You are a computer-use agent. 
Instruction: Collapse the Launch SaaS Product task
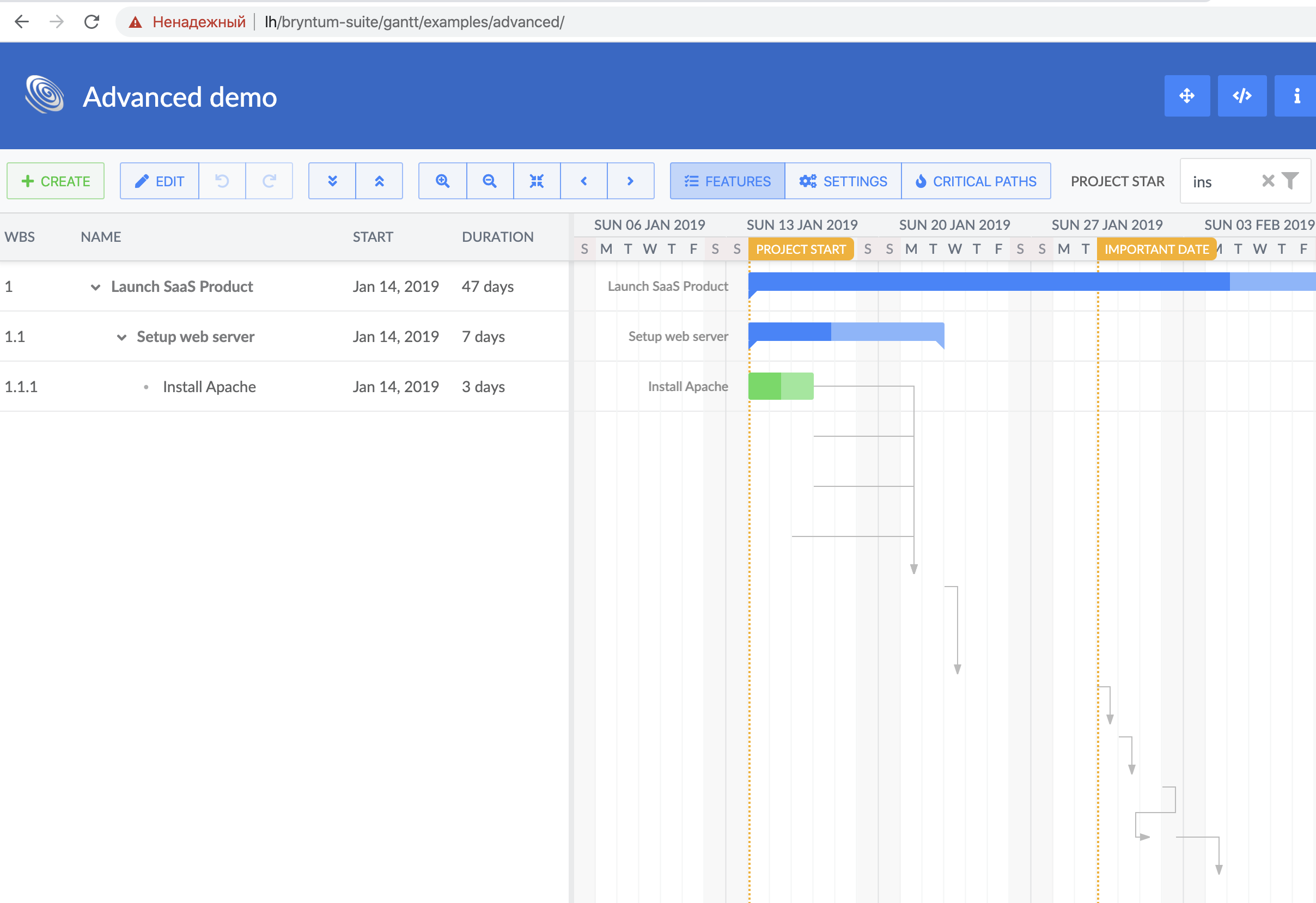pos(95,286)
